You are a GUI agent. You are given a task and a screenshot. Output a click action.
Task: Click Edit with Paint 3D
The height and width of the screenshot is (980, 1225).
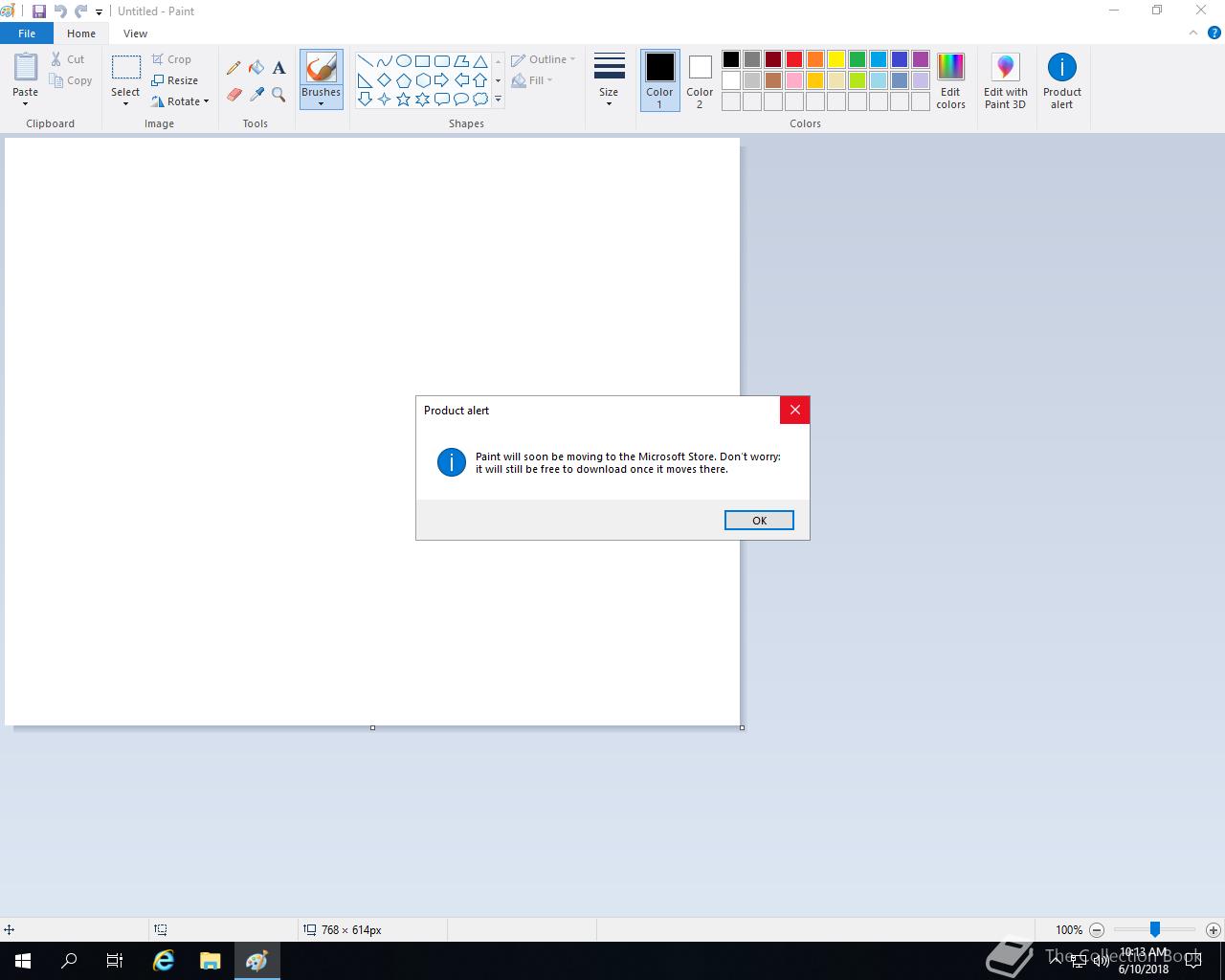(x=1005, y=80)
